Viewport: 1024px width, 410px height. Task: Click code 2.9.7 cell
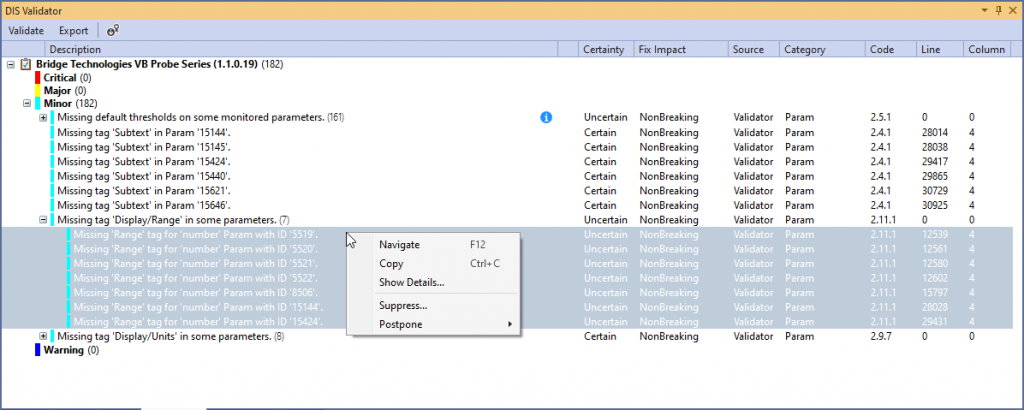880,336
